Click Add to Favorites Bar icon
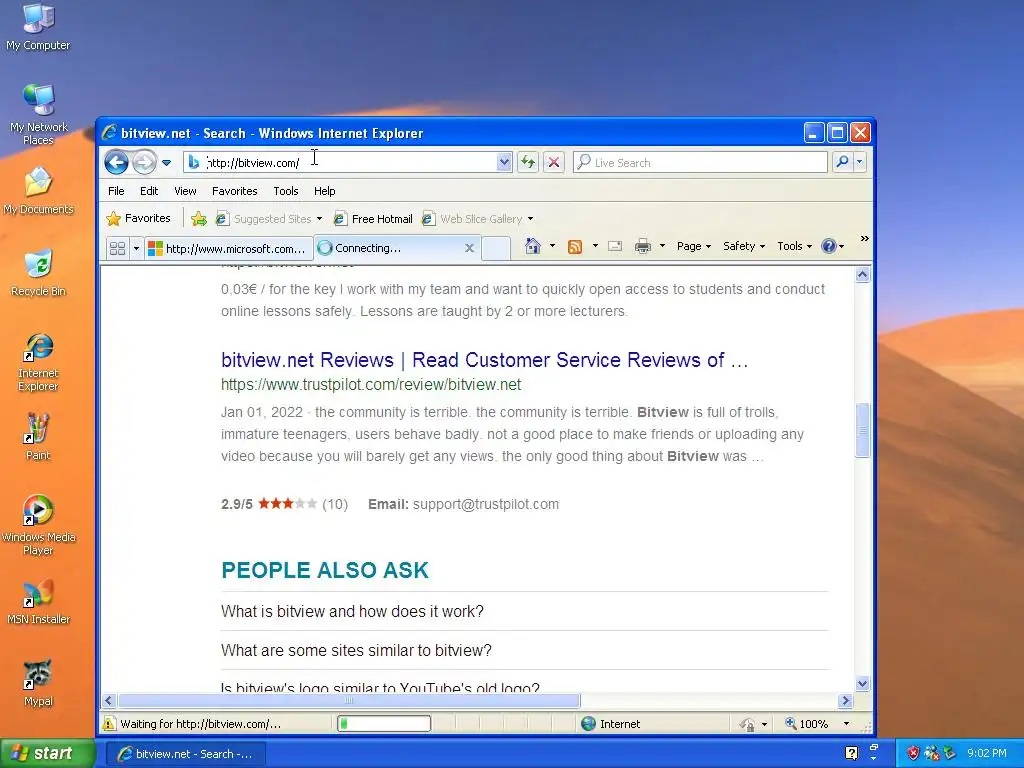 pos(199,219)
